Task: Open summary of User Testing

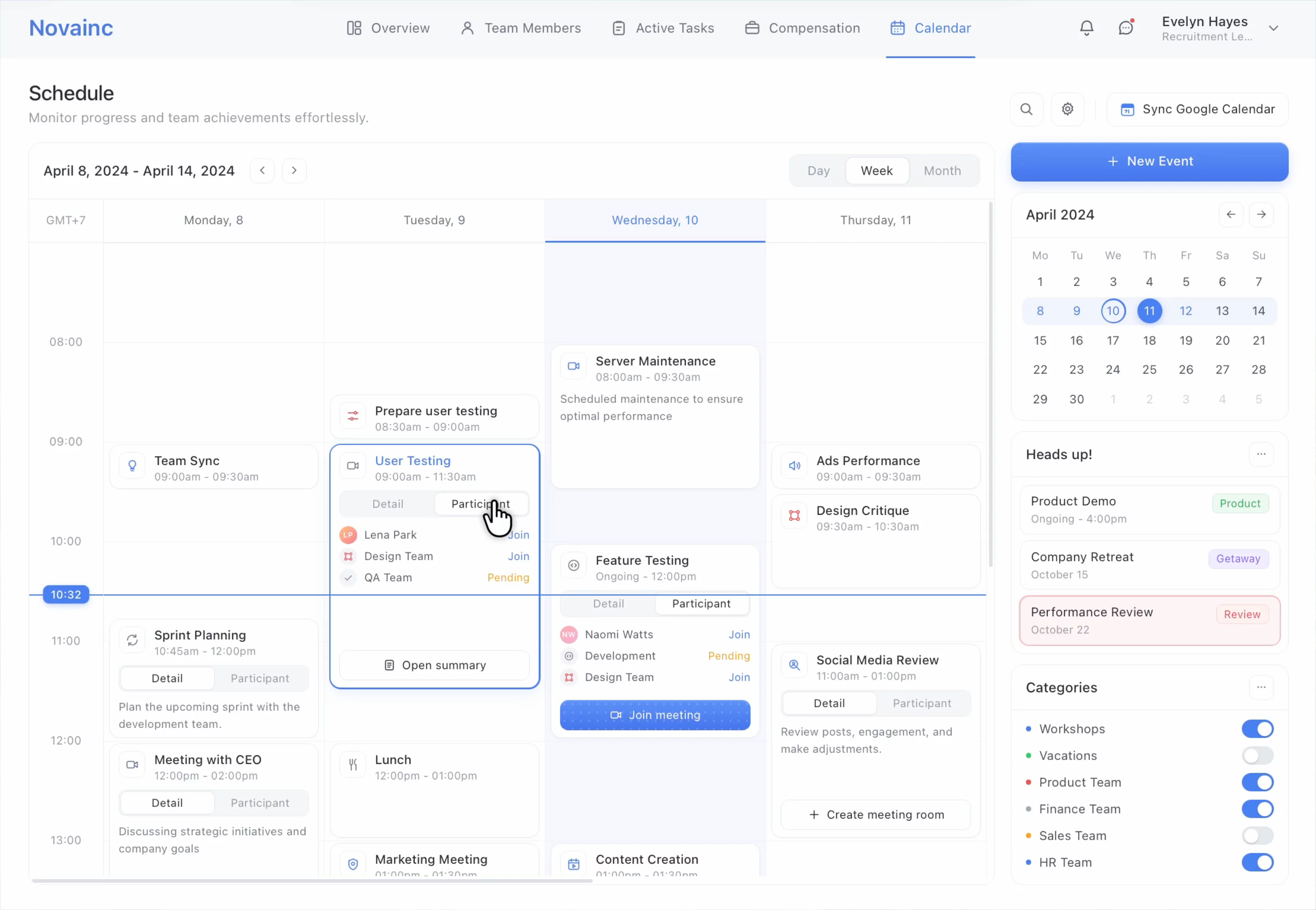Action: [x=434, y=665]
